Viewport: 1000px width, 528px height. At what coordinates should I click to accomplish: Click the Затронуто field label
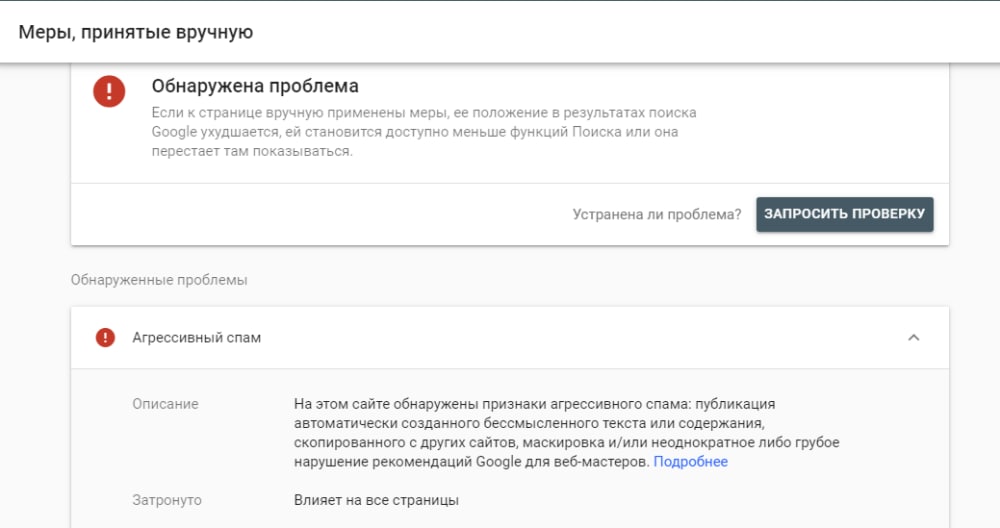pyautogui.click(x=166, y=500)
